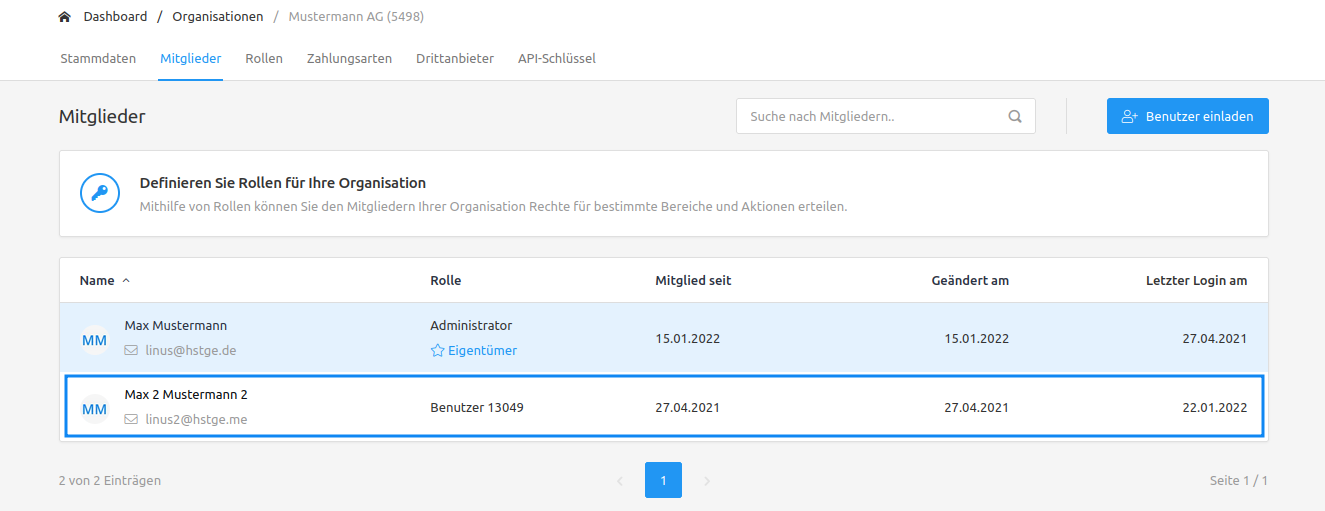Select pagination page 1 button
This screenshot has height=511, width=1325.
[663, 480]
